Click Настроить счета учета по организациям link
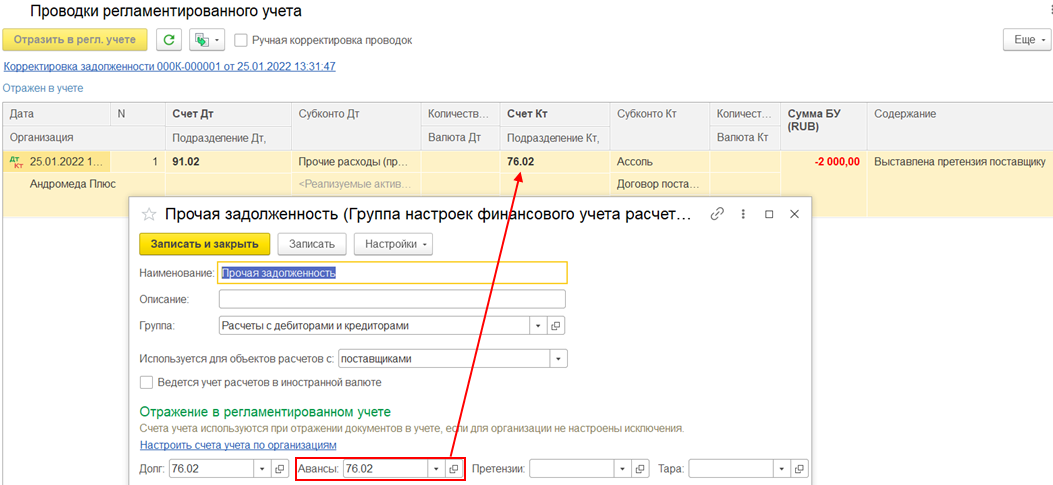 [238, 445]
